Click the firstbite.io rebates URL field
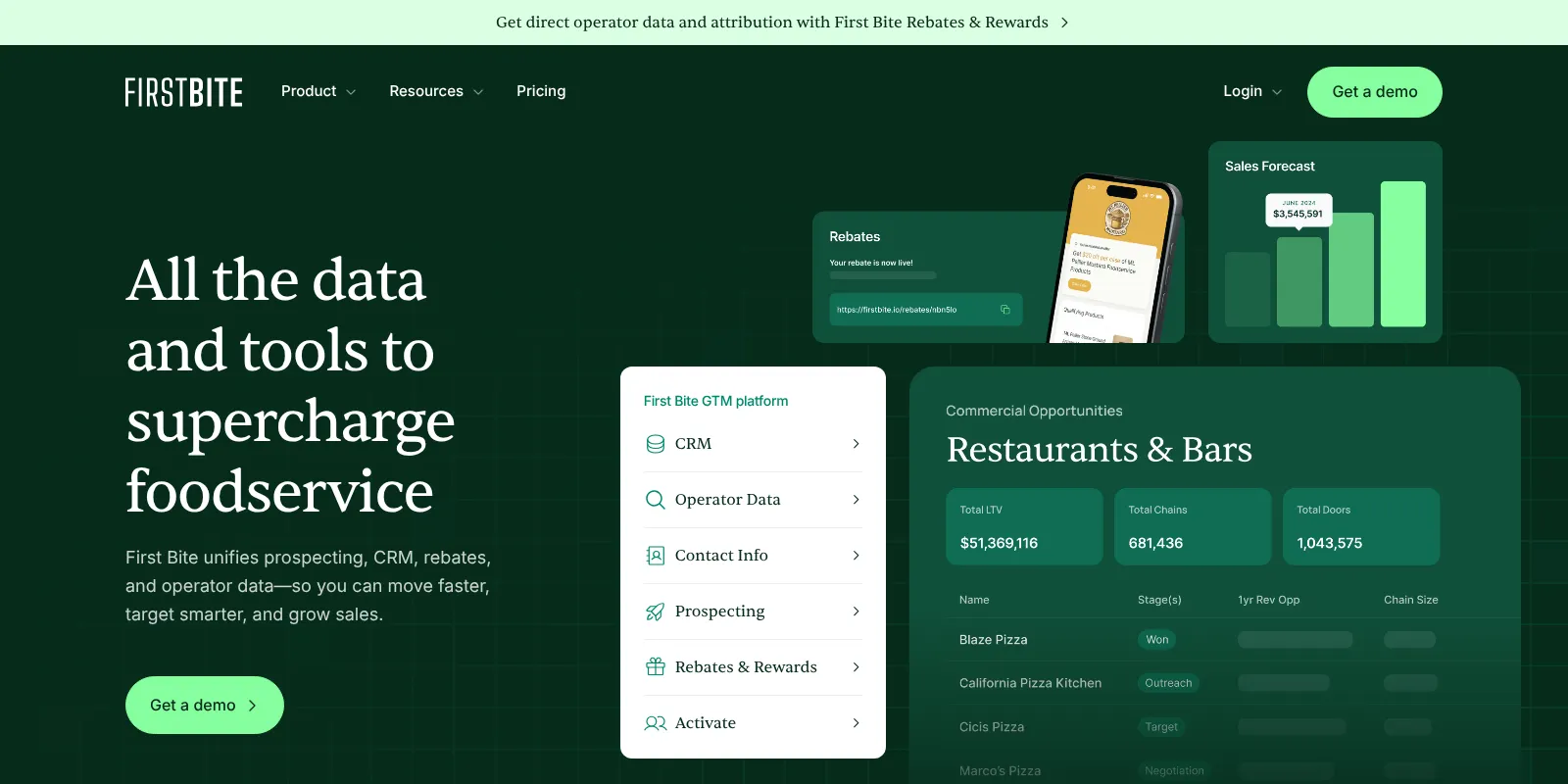 926,310
